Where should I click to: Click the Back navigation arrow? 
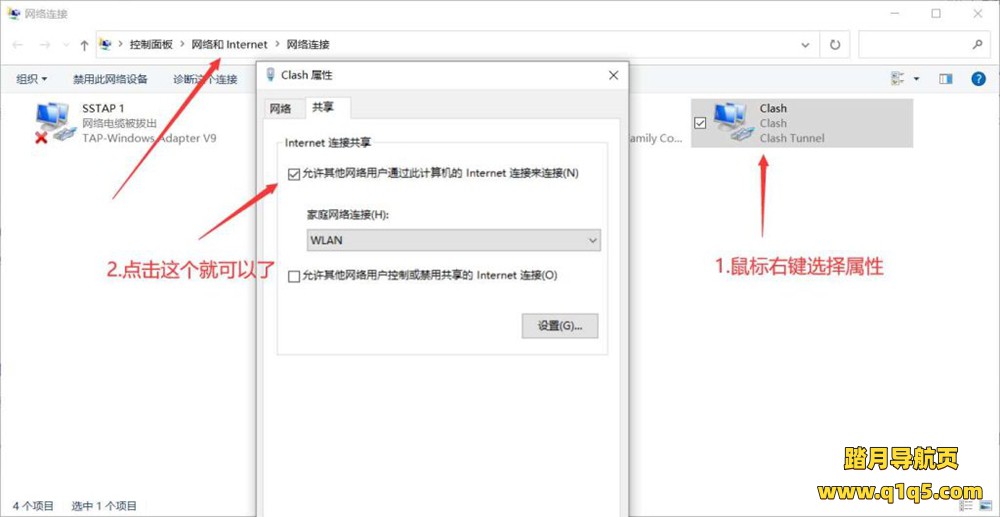tap(18, 45)
